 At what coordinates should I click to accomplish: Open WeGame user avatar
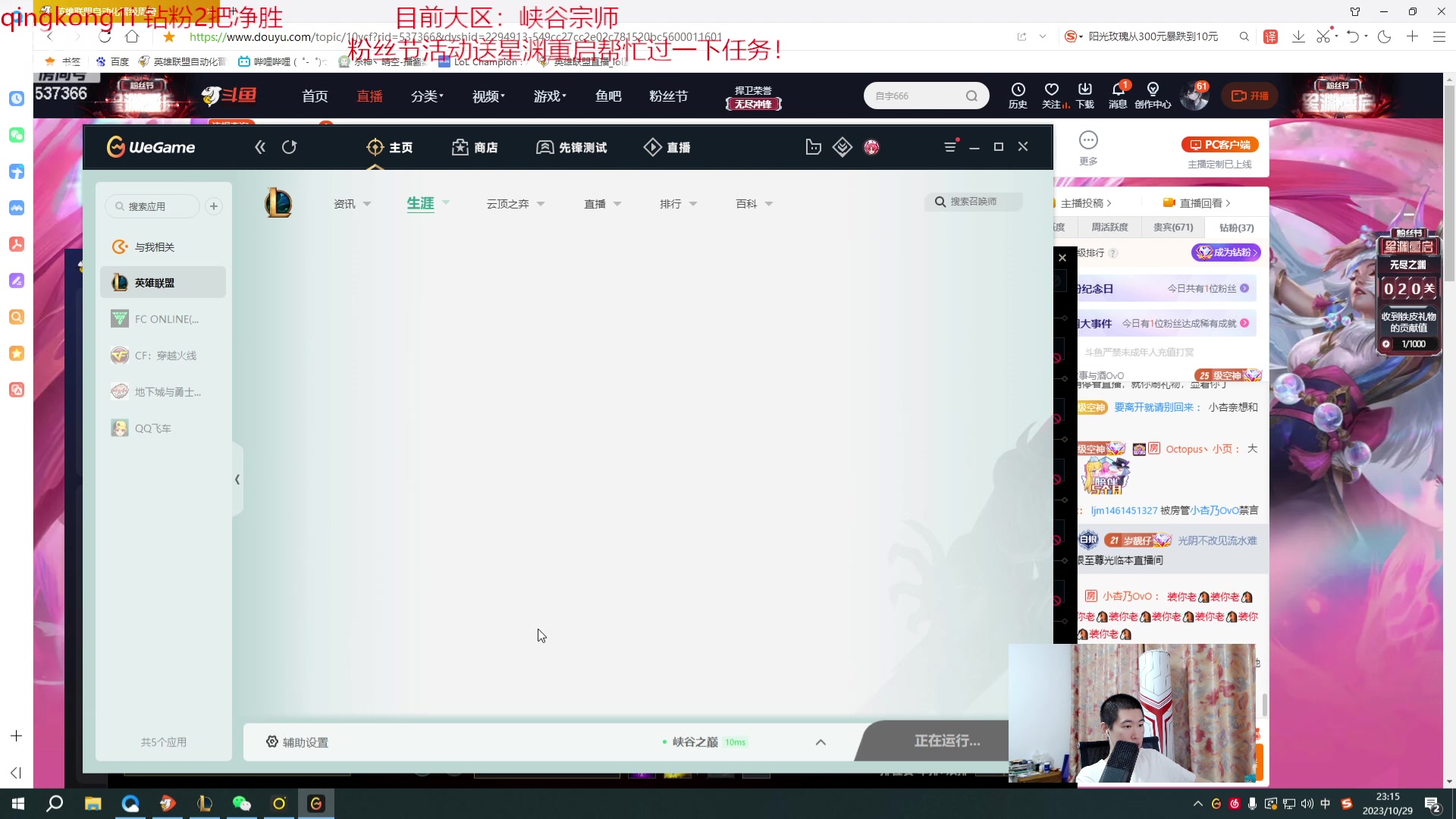tap(871, 147)
